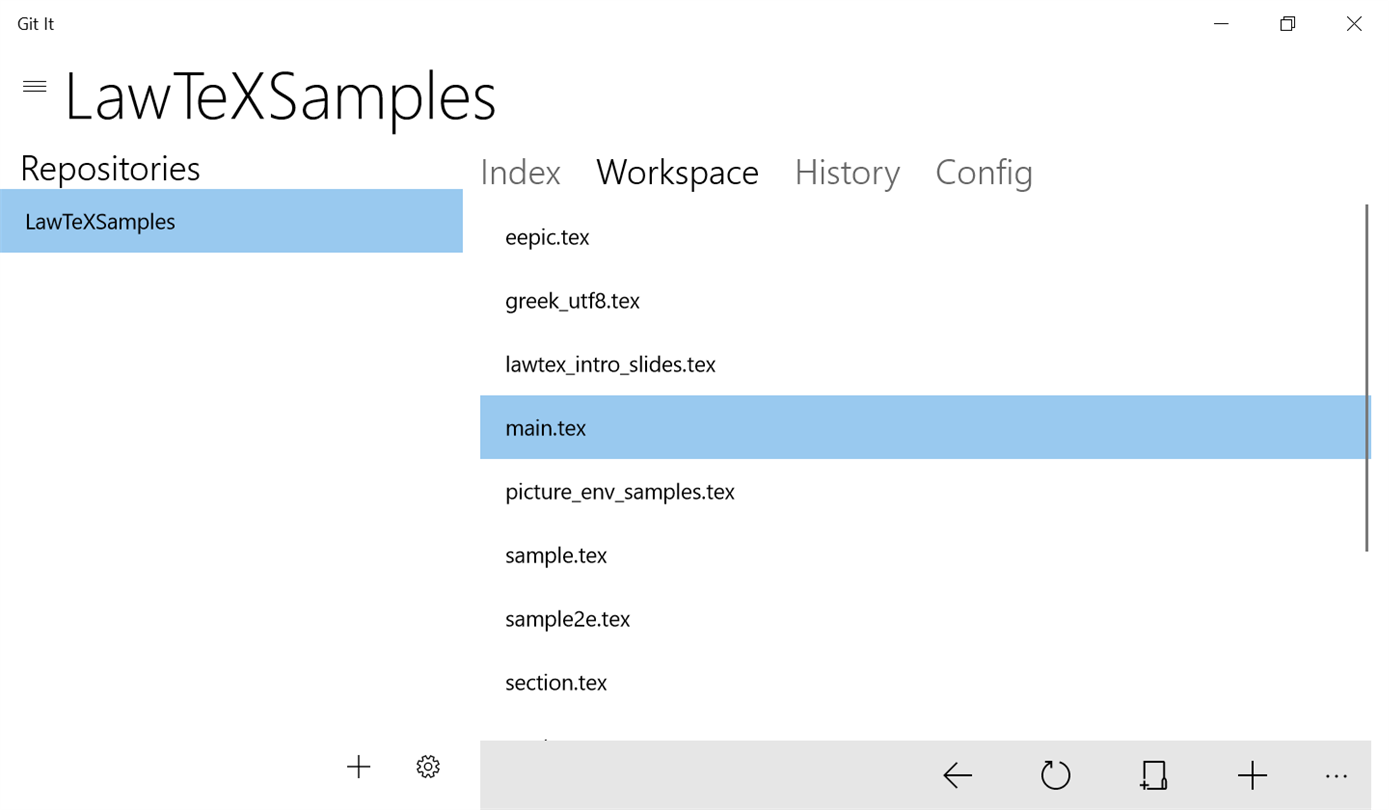Screen dimensions: 1389x810
Task: Add a new repository with plus icon
Action: (x=358, y=767)
